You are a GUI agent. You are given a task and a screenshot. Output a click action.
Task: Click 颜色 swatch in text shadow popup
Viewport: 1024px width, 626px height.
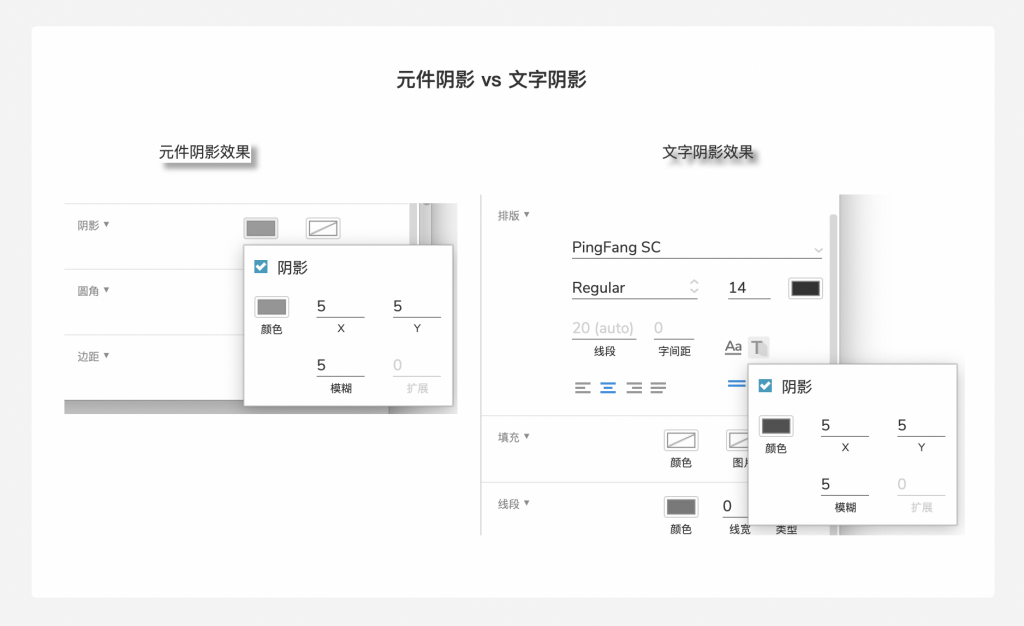pyautogui.click(x=776, y=426)
